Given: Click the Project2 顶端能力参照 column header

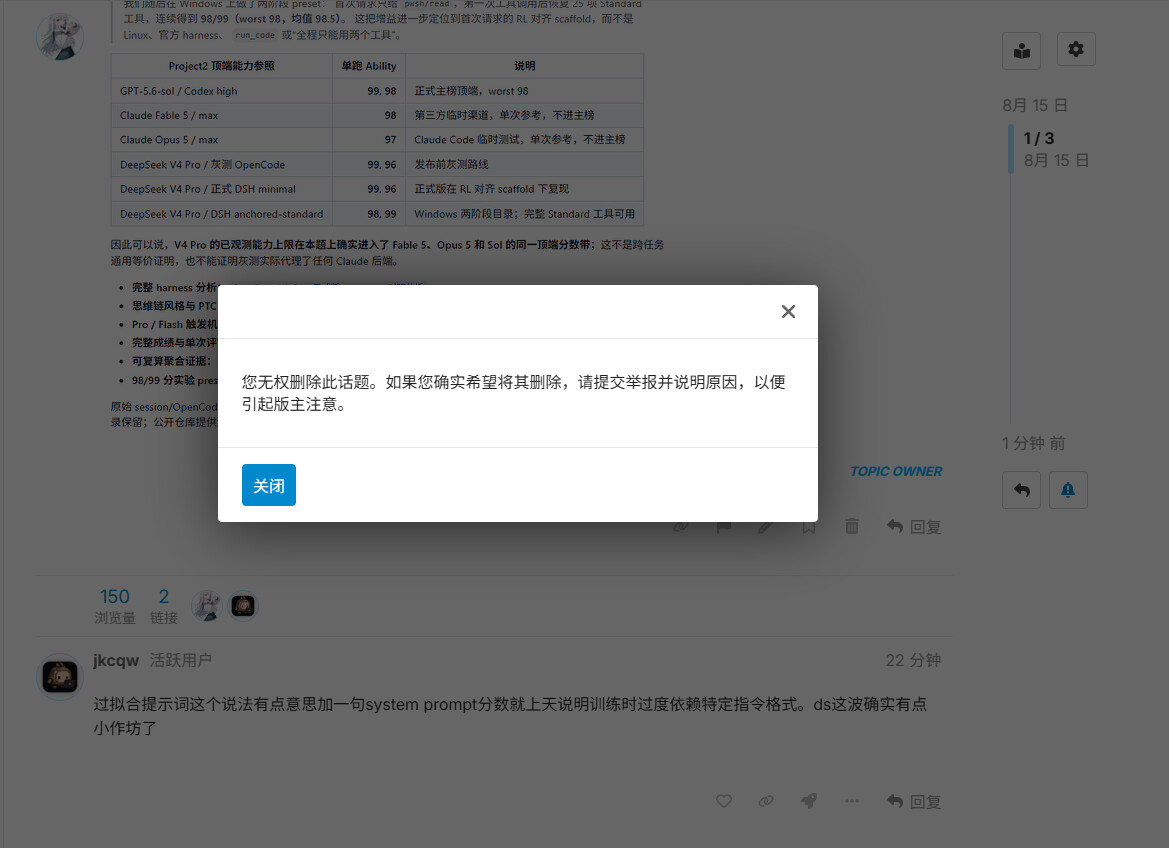Looking at the screenshot, I should click(221, 66).
